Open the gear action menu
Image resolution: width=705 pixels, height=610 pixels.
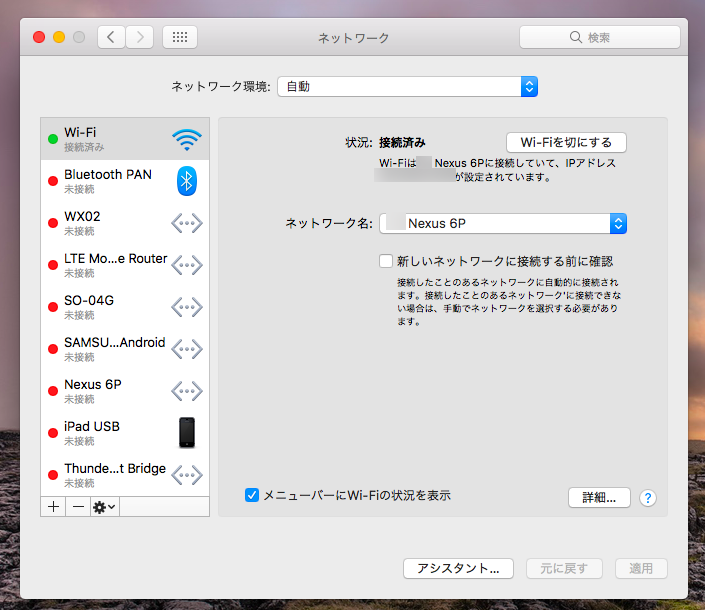[105, 507]
